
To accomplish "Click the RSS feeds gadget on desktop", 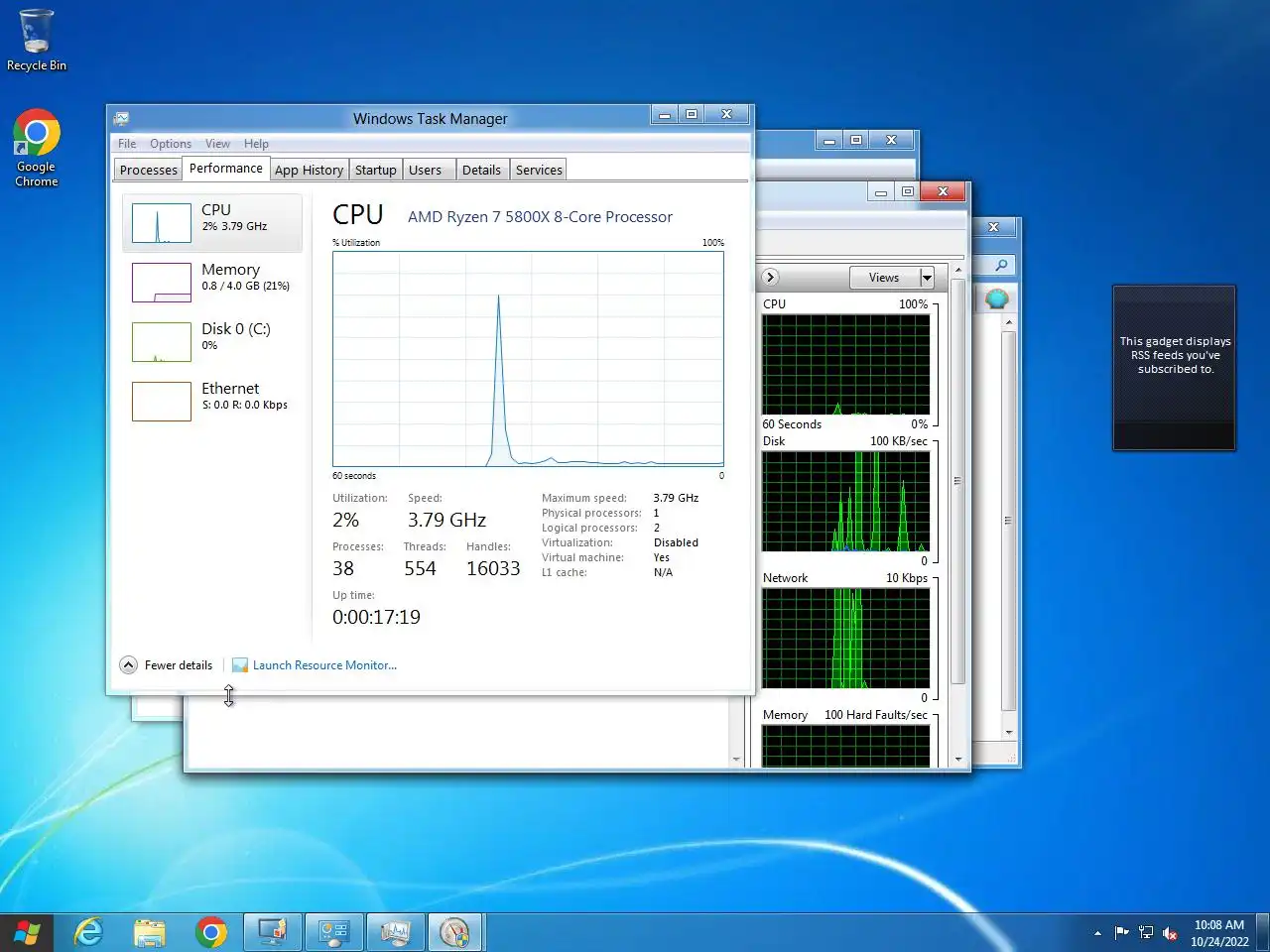I will click(1175, 368).
